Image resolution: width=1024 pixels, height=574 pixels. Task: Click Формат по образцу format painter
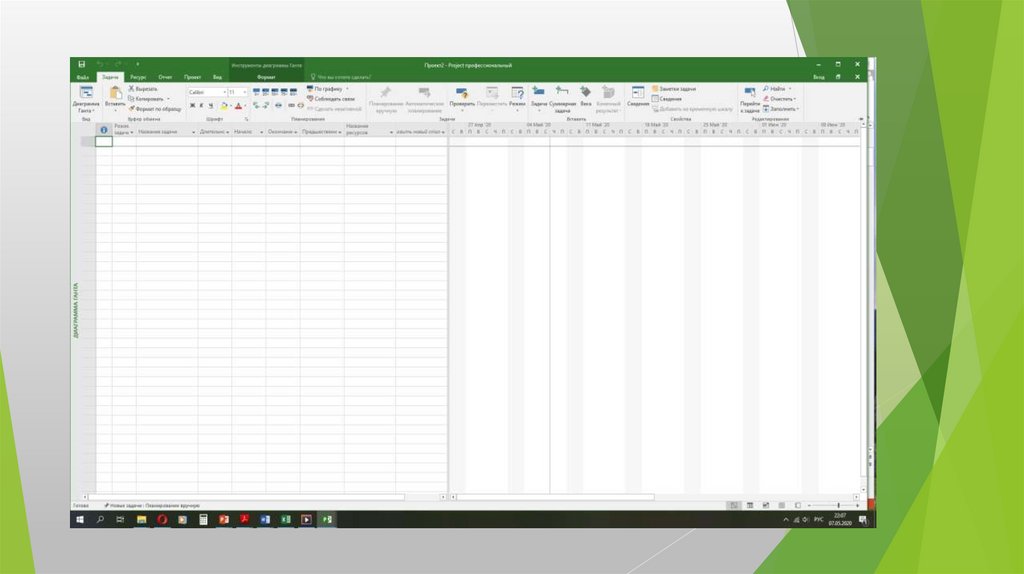click(155, 109)
